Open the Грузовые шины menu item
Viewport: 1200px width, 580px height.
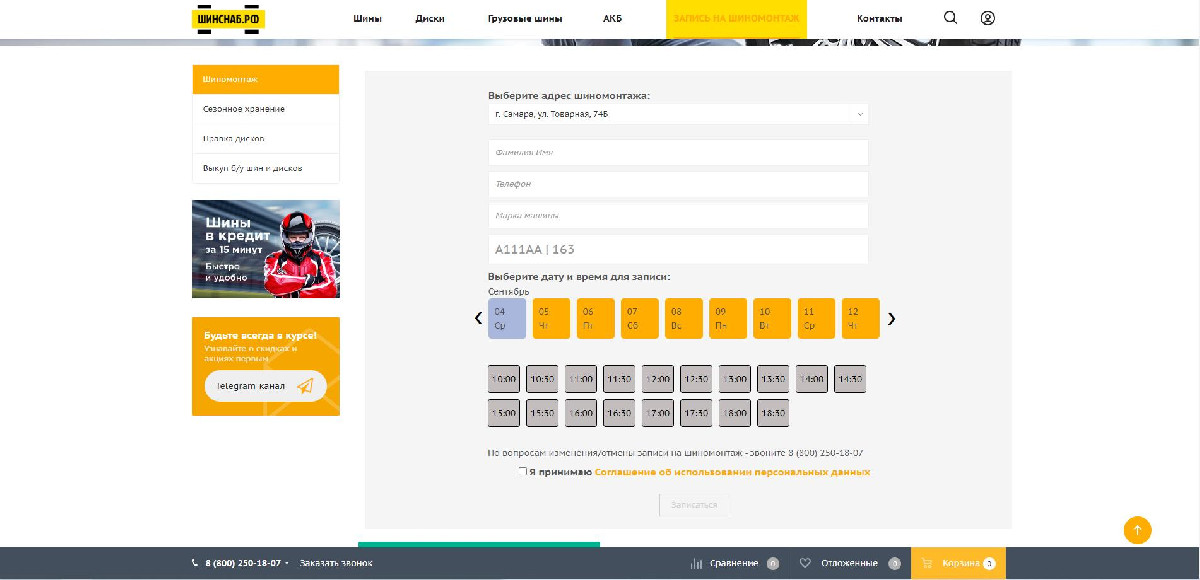[x=525, y=19]
